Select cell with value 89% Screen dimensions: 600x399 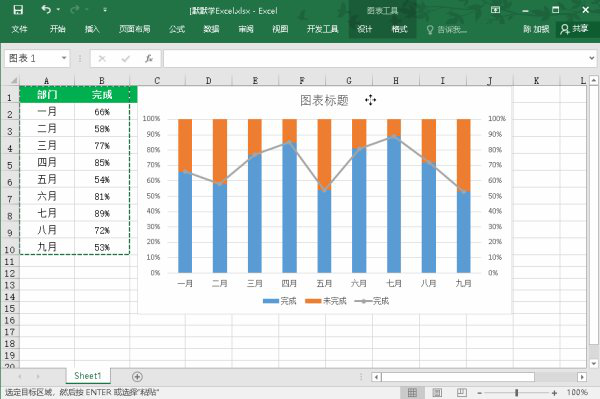(102, 213)
